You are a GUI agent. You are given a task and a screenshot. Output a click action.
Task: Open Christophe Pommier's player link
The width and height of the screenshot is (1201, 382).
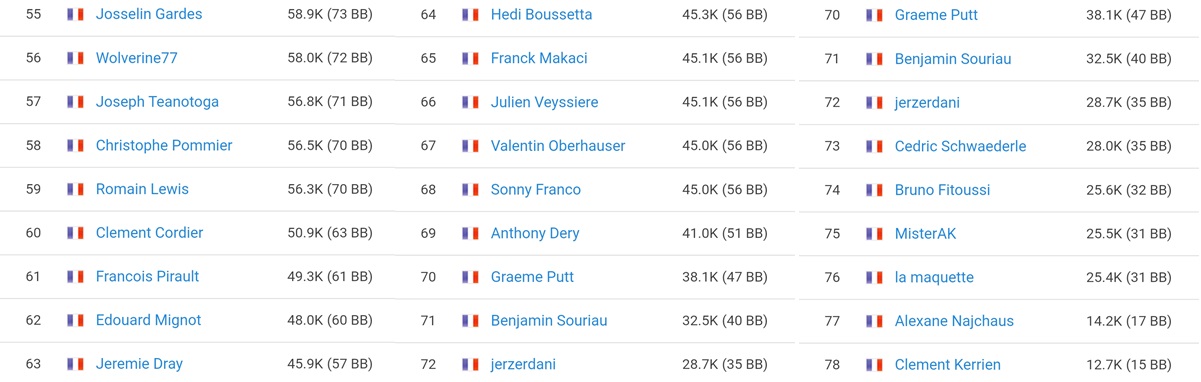tap(164, 145)
